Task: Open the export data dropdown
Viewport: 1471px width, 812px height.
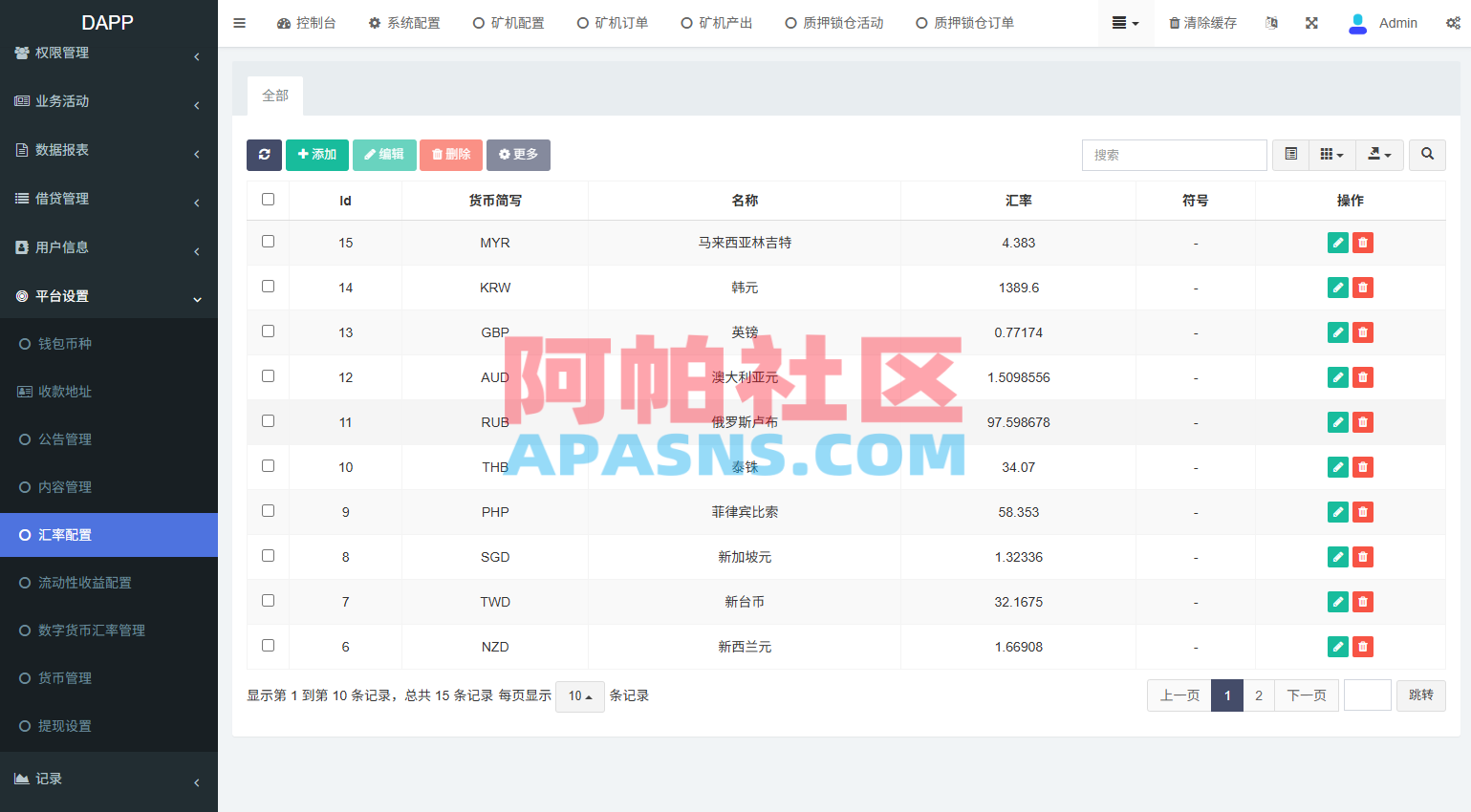Action: [1379, 155]
